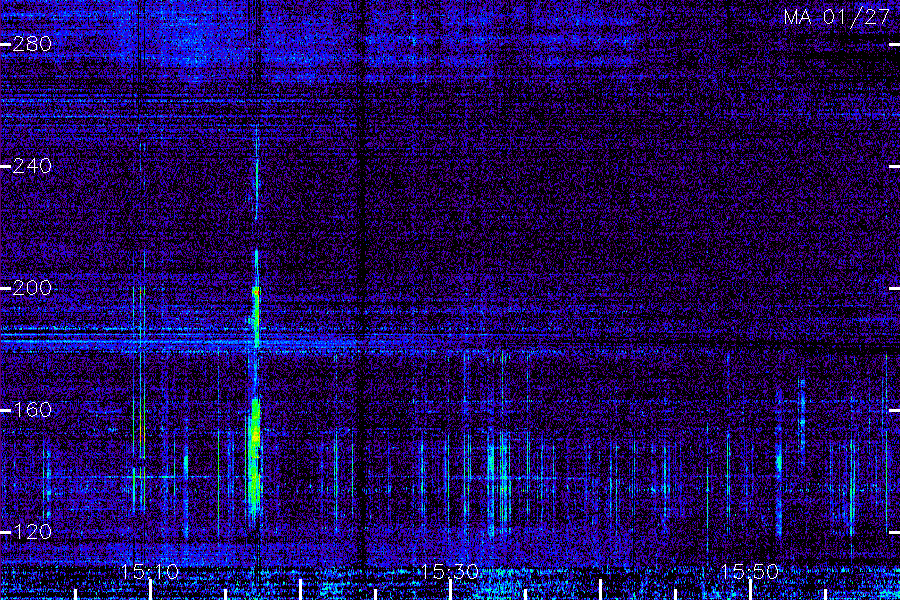Click the tick mark below the 15:10 label
The width and height of the screenshot is (900, 600).
(x=150, y=590)
